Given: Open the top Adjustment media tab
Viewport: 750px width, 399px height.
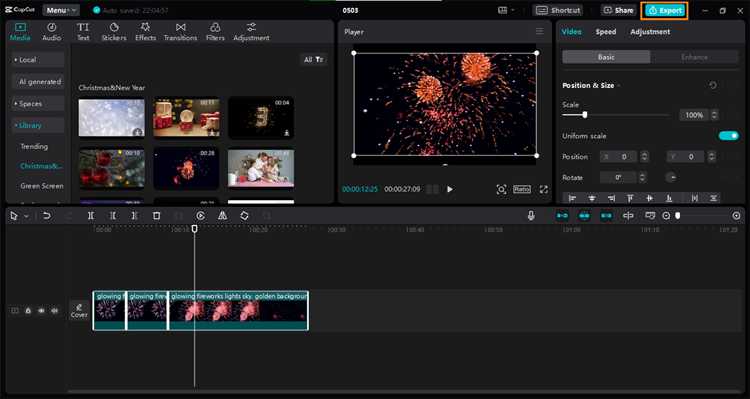Looking at the screenshot, I should tap(251, 32).
